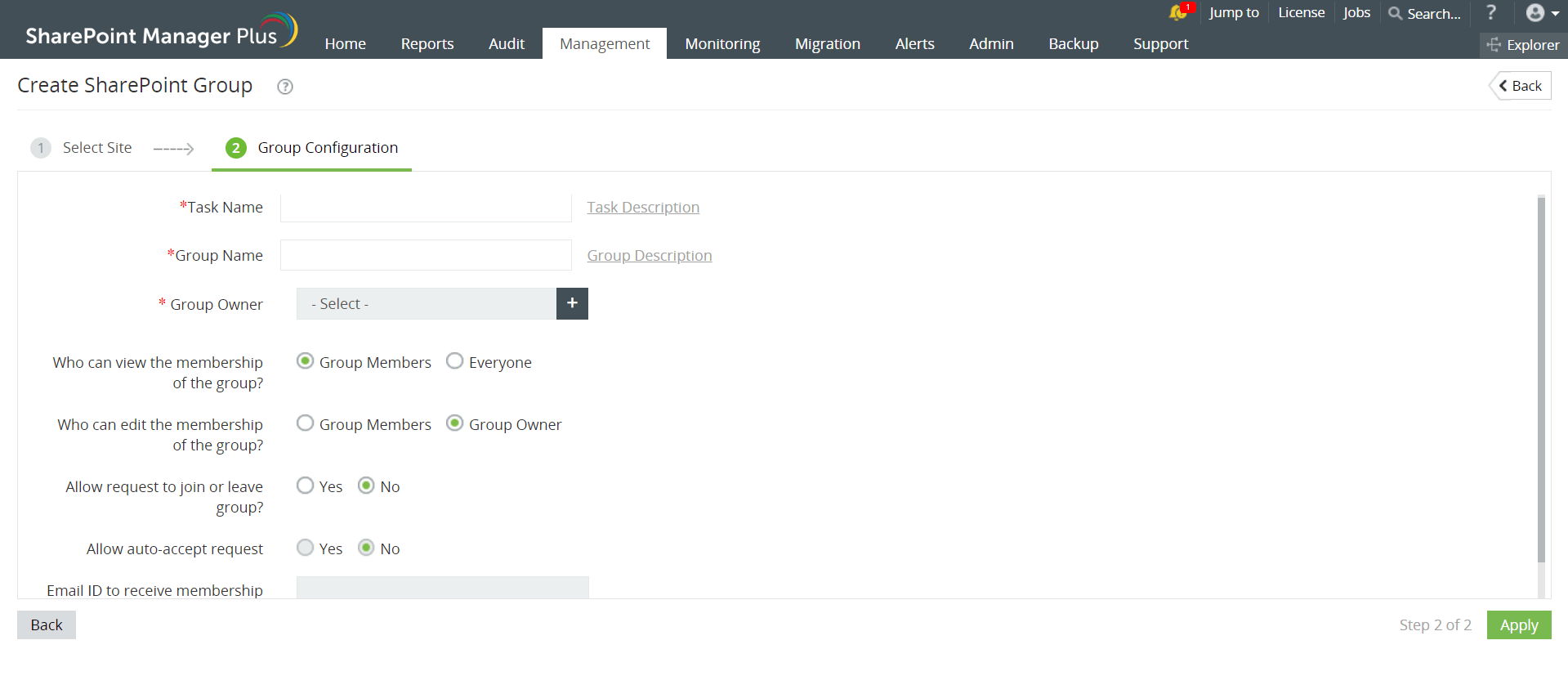Open the Explorer panel
The width and height of the screenshot is (1568, 685).
click(1524, 45)
